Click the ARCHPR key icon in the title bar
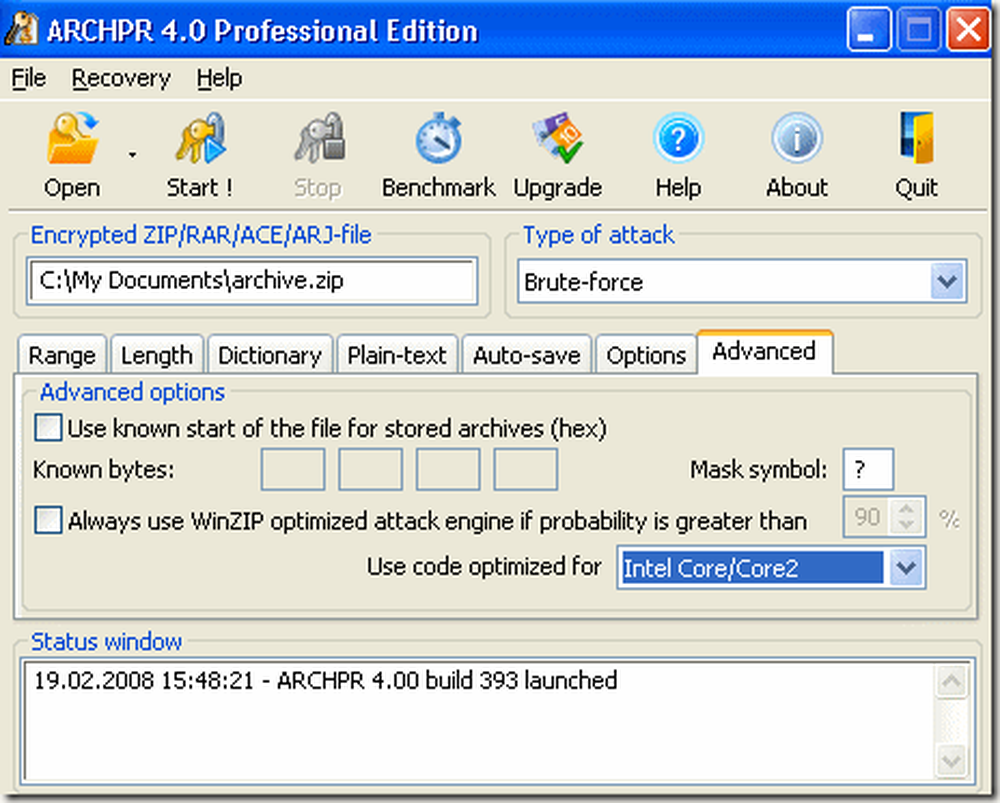The width and height of the screenshot is (1000, 803). click(21, 29)
